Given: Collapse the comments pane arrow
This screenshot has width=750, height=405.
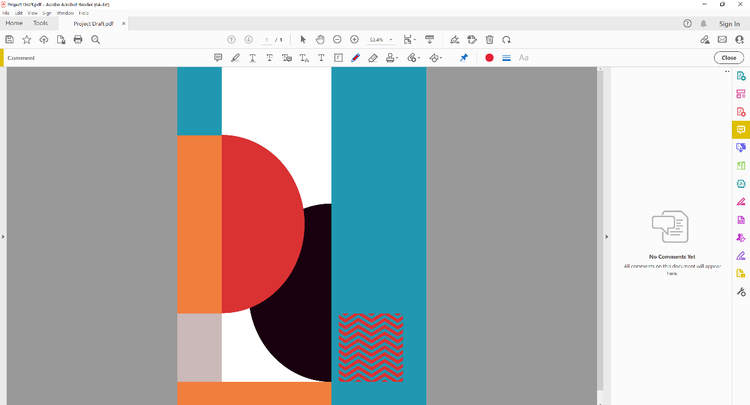Looking at the screenshot, I should [607, 237].
